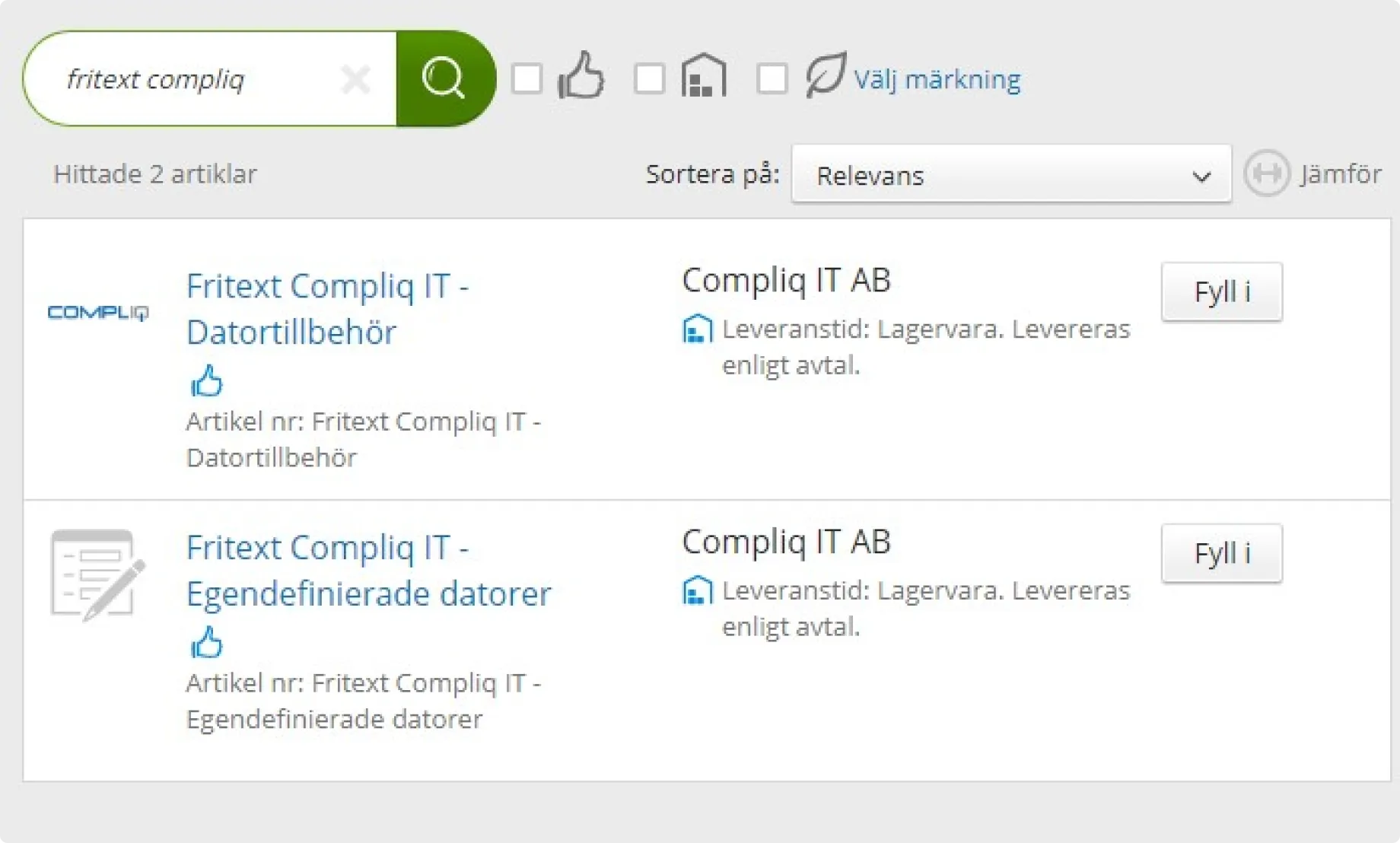Tick the checkbox beside the warehouse icon
Viewport: 1400px width, 843px height.
coord(649,78)
